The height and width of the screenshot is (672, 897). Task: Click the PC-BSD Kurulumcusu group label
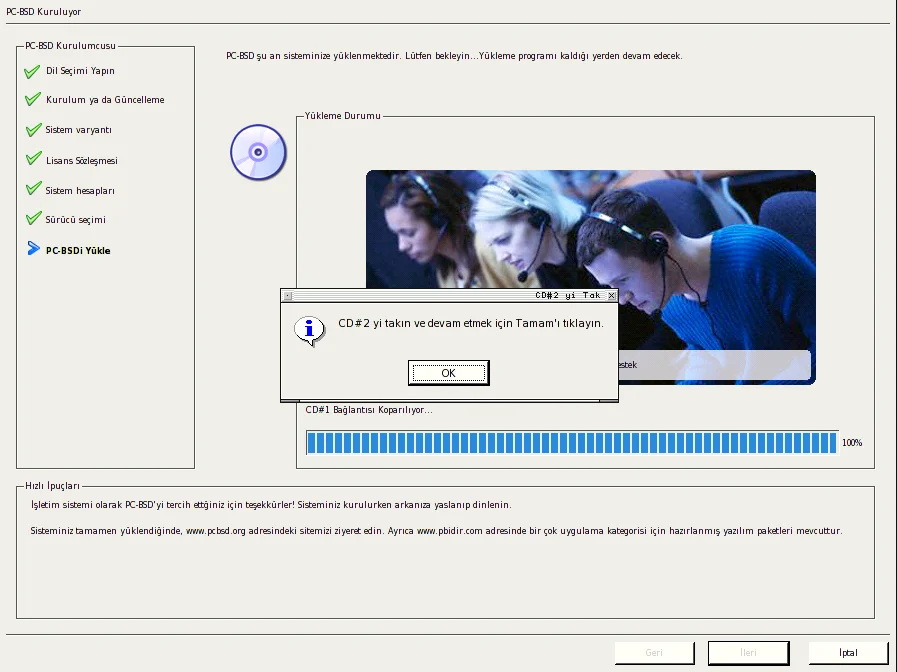pyautogui.click(x=70, y=46)
